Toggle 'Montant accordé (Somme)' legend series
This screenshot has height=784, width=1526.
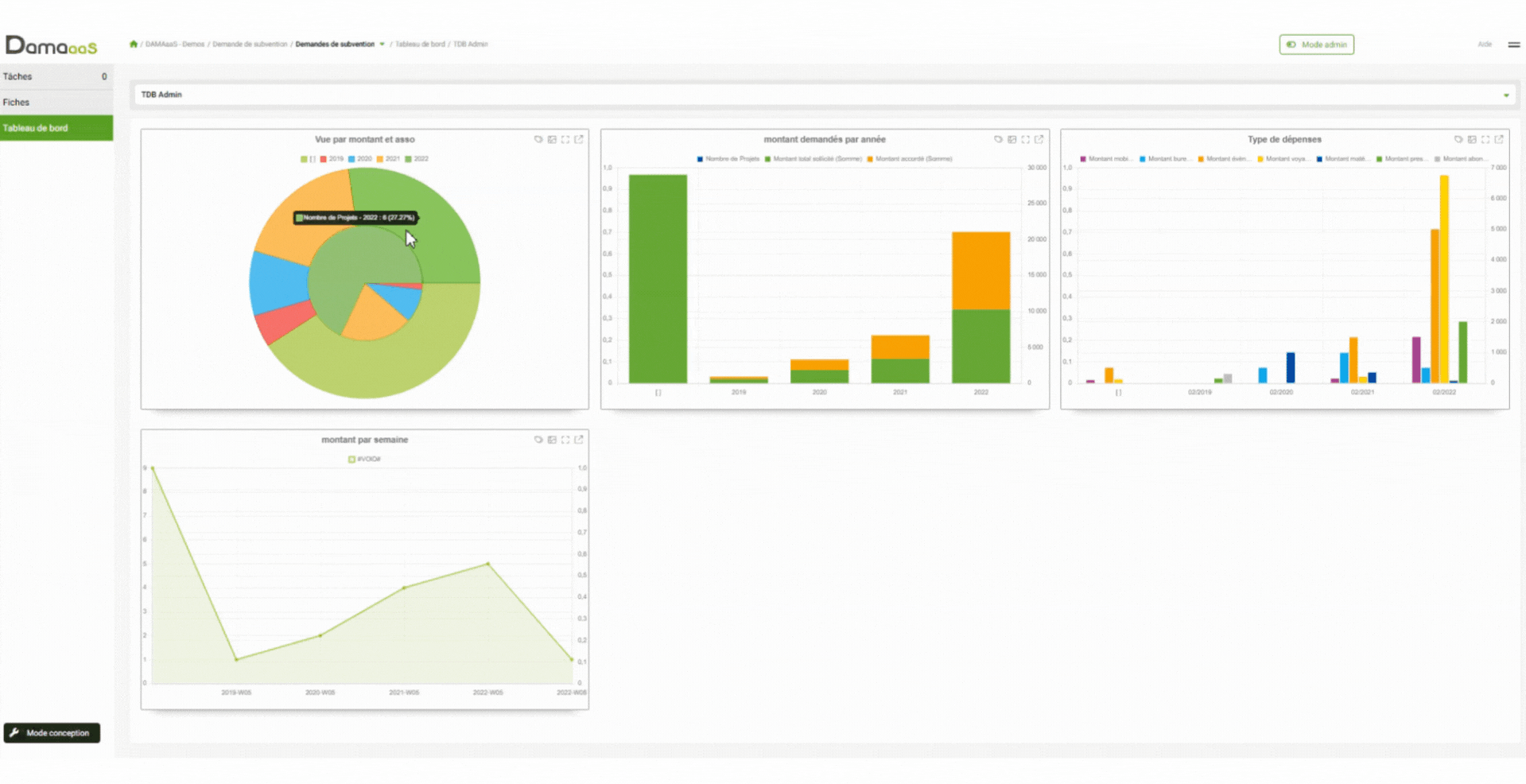[909, 159]
